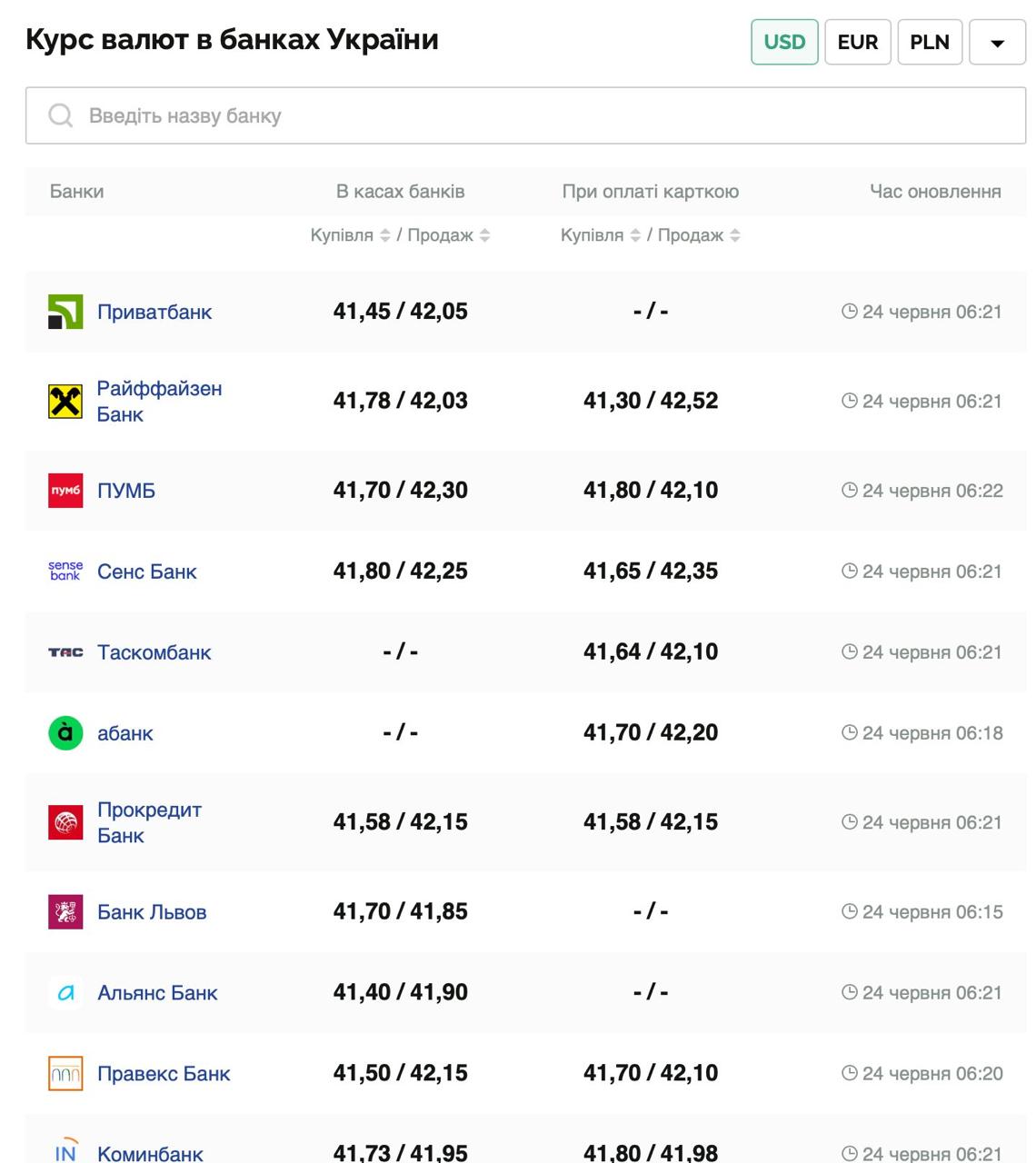Switch to the EUR currency tab
This screenshot has width=1036, height=1163.
tap(857, 42)
